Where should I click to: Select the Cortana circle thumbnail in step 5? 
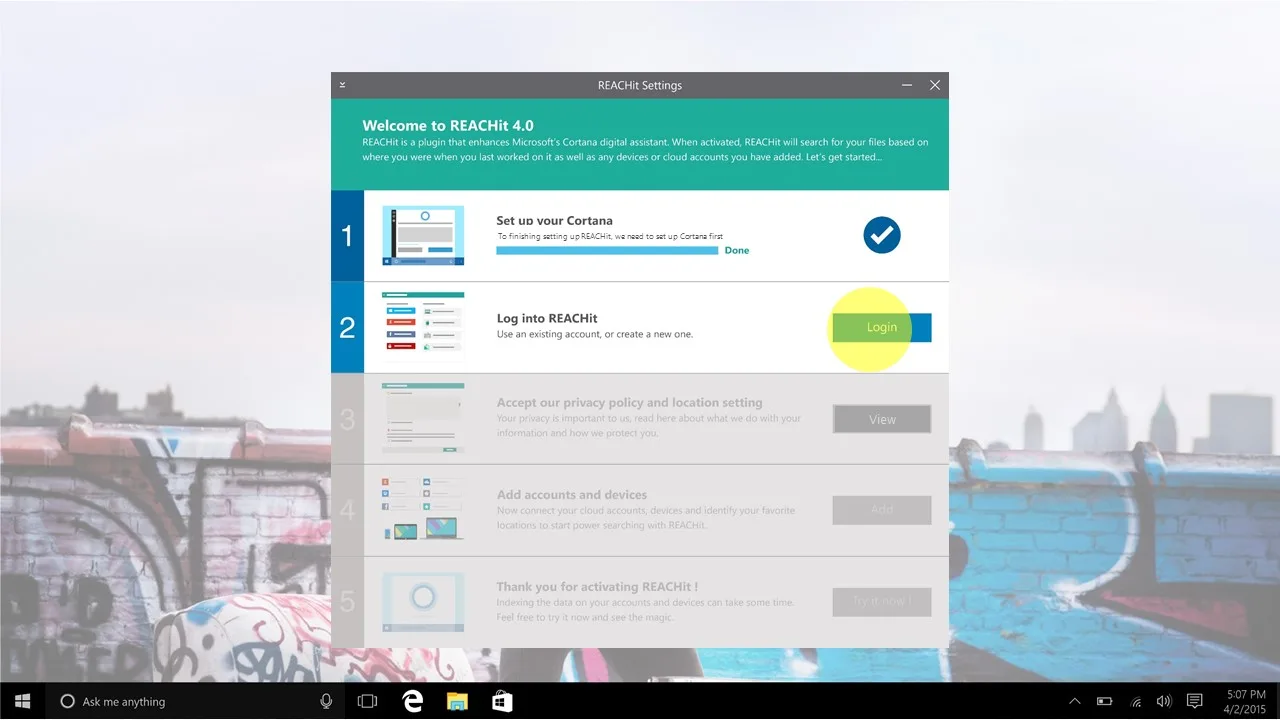pyautogui.click(x=423, y=601)
